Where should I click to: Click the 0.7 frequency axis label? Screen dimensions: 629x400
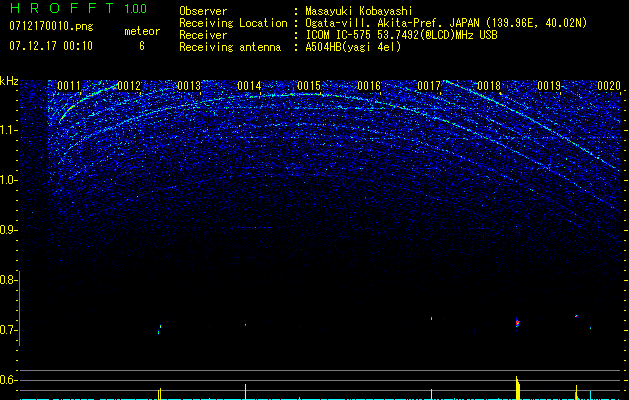(x=8, y=330)
